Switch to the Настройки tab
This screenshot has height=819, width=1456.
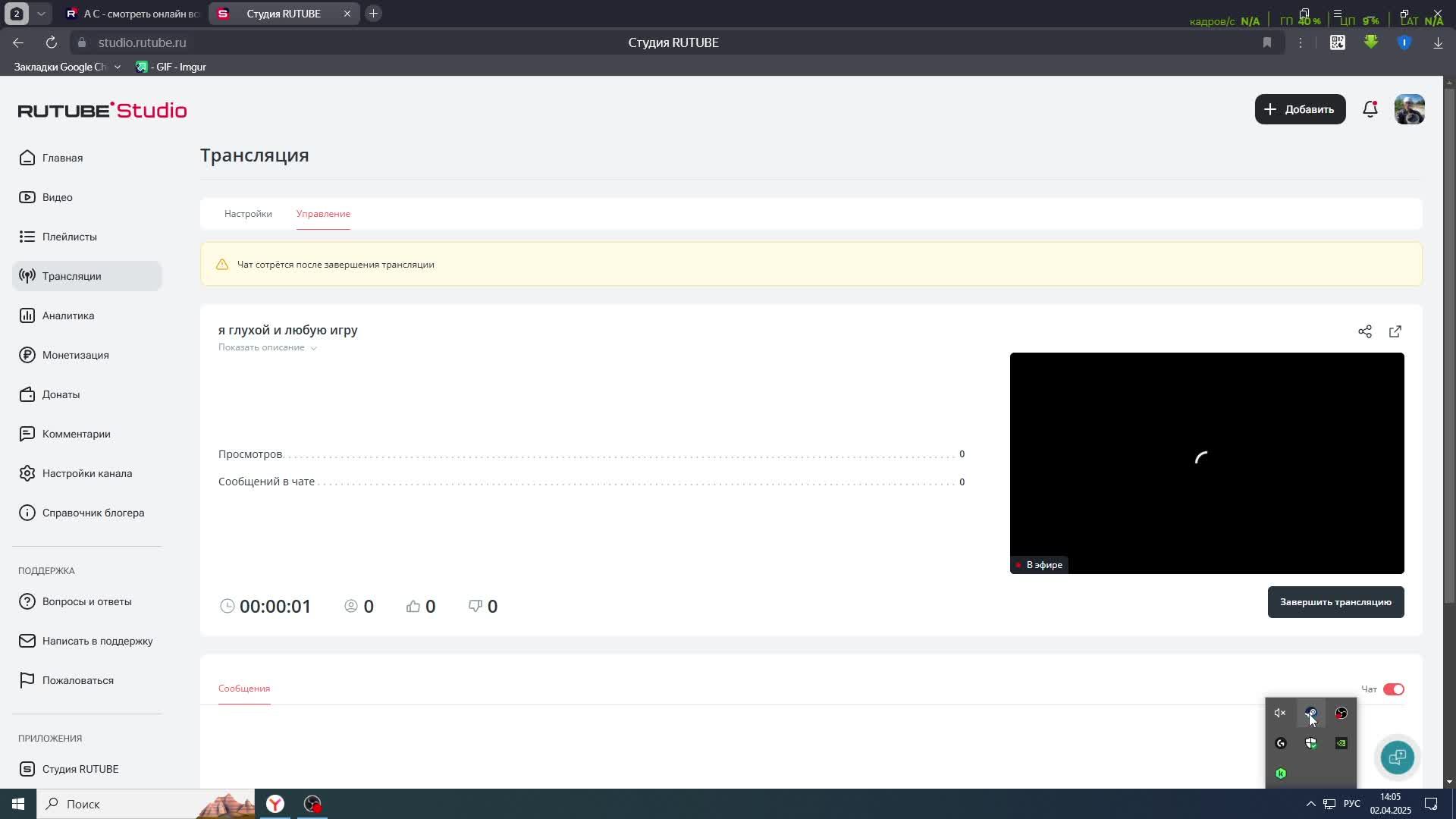[248, 214]
